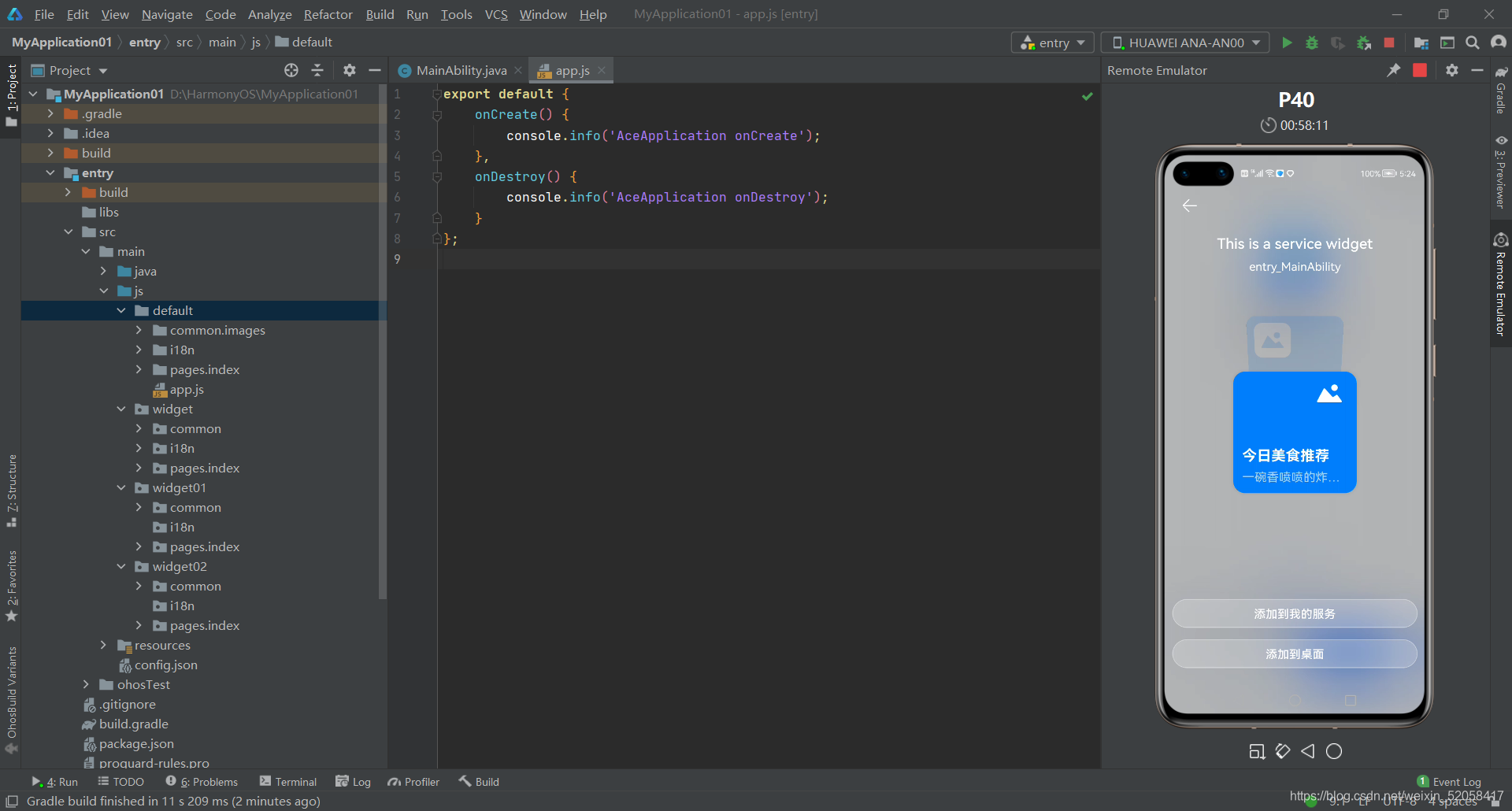Viewport: 1512px width, 811px height.
Task: Select the blue 今日美食推荐 widget card
Action: (x=1295, y=432)
